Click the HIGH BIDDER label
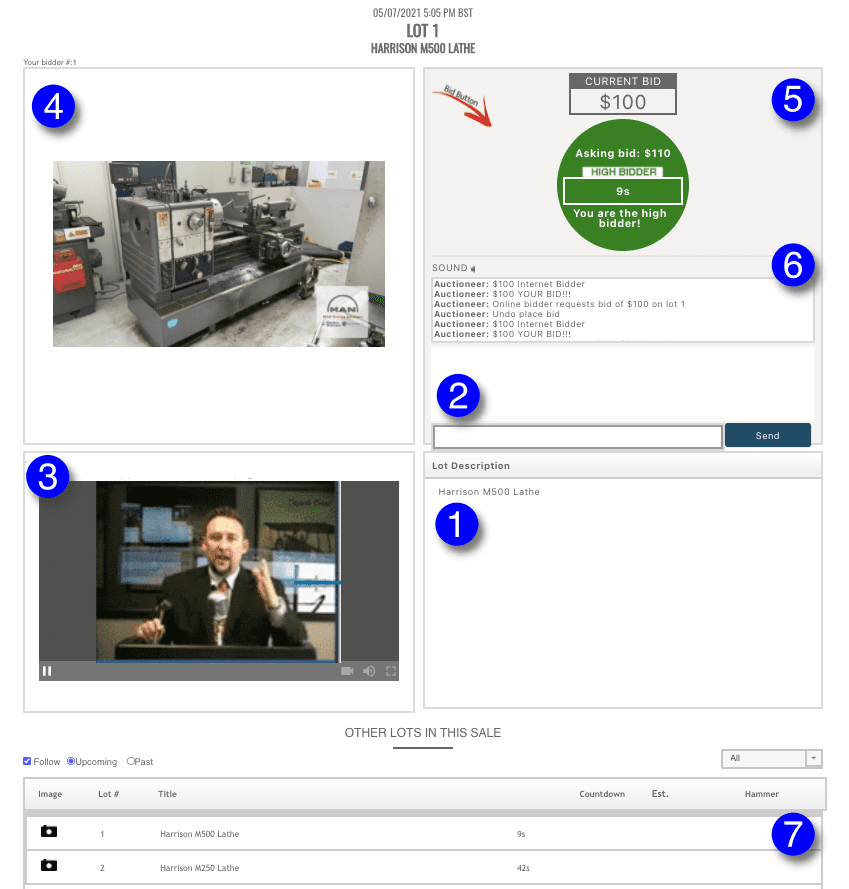 click(622, 170)
